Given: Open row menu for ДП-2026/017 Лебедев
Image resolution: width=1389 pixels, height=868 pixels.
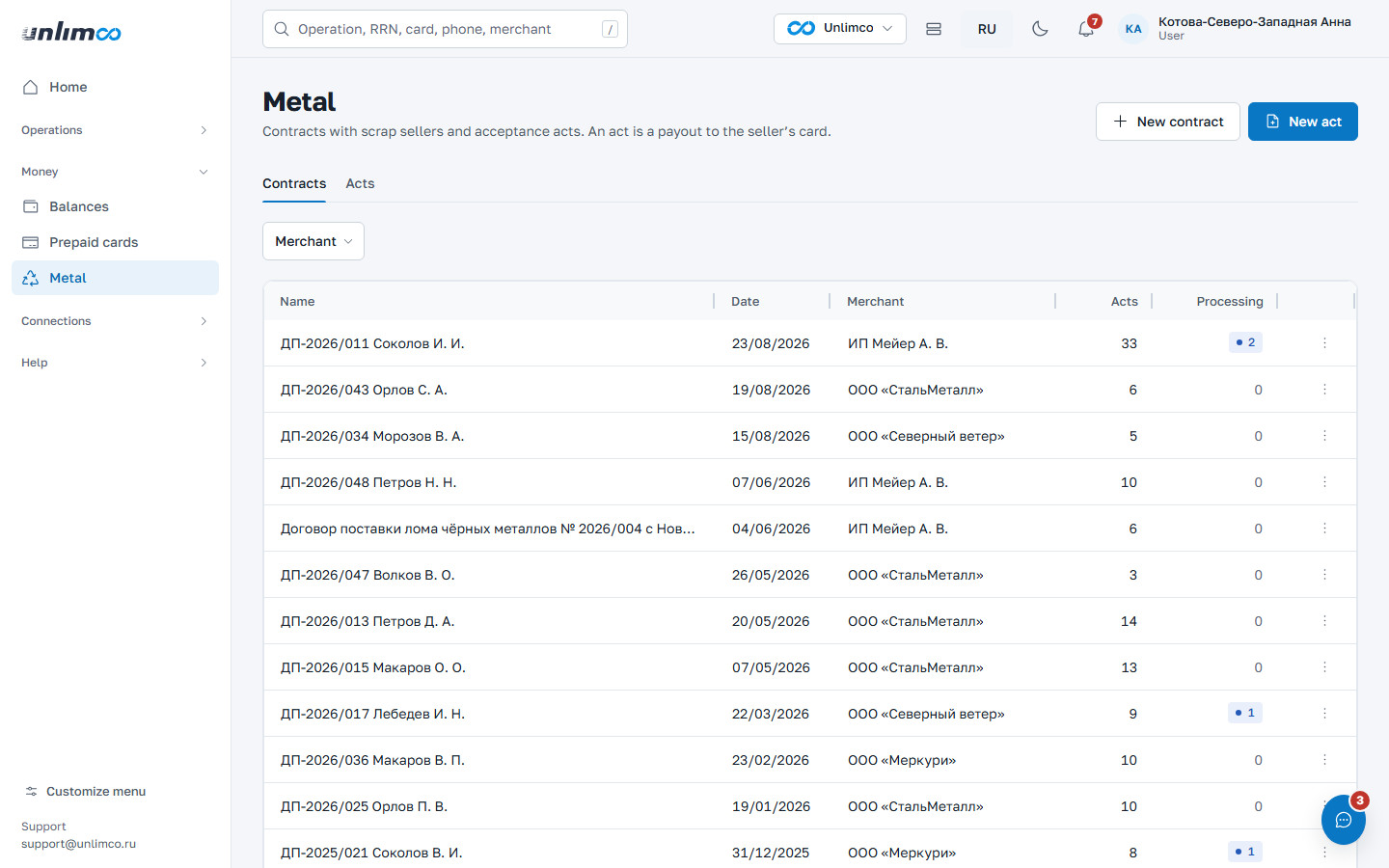Looking at the screenshot, I should [1324, 714].
